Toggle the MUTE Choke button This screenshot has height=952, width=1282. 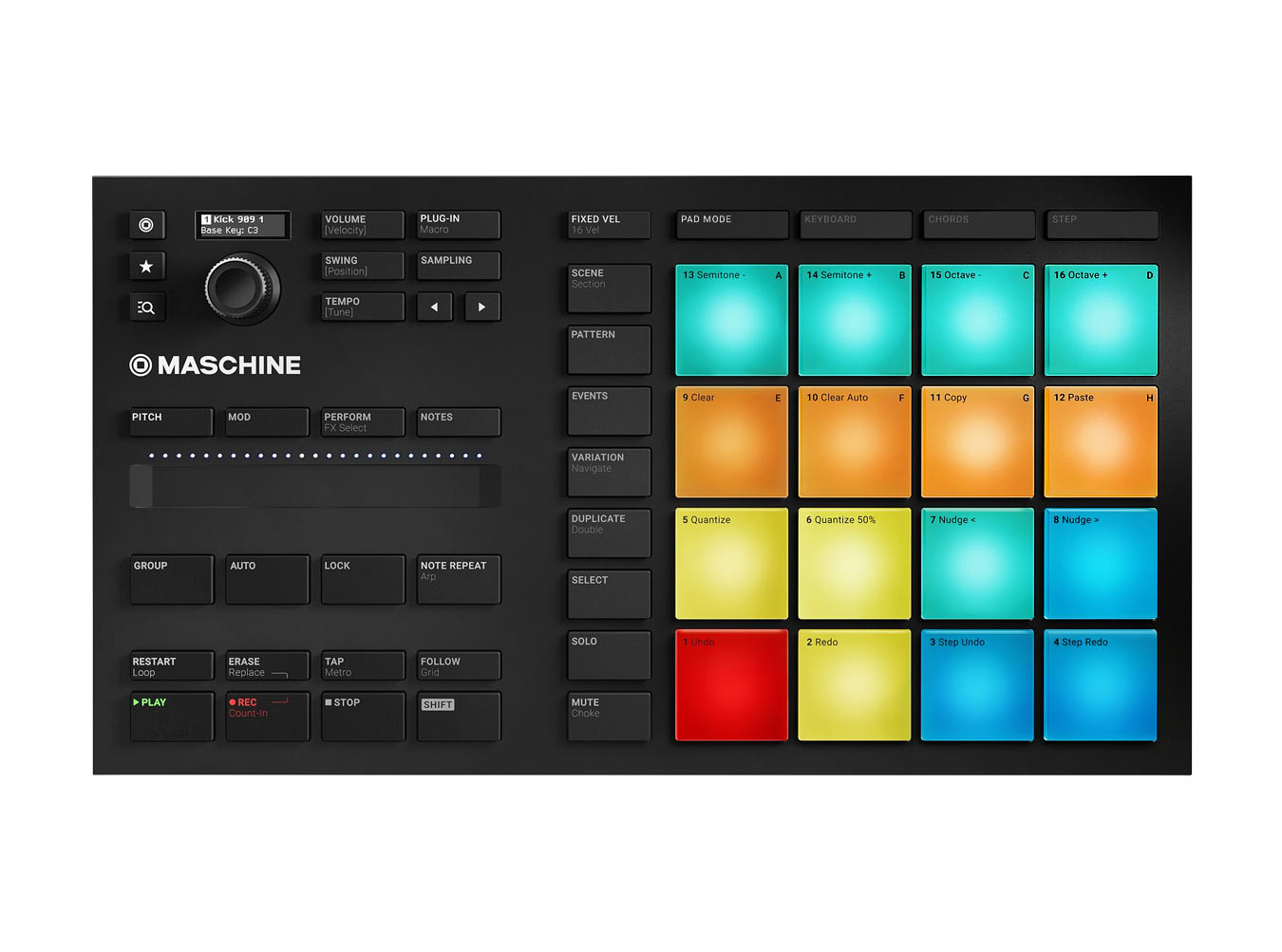(609, 716)
